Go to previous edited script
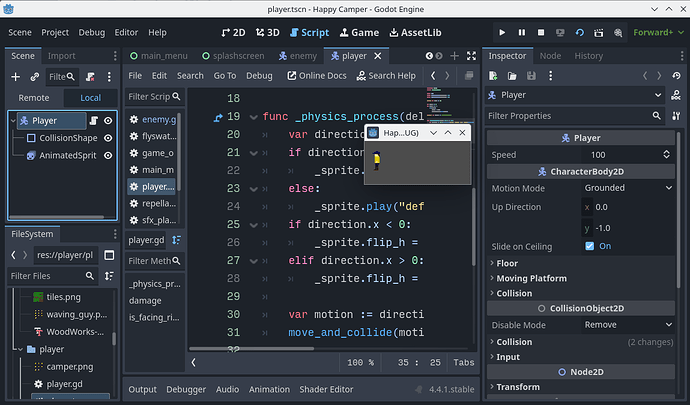Viewport: 690px width, 405px height. 433,76
